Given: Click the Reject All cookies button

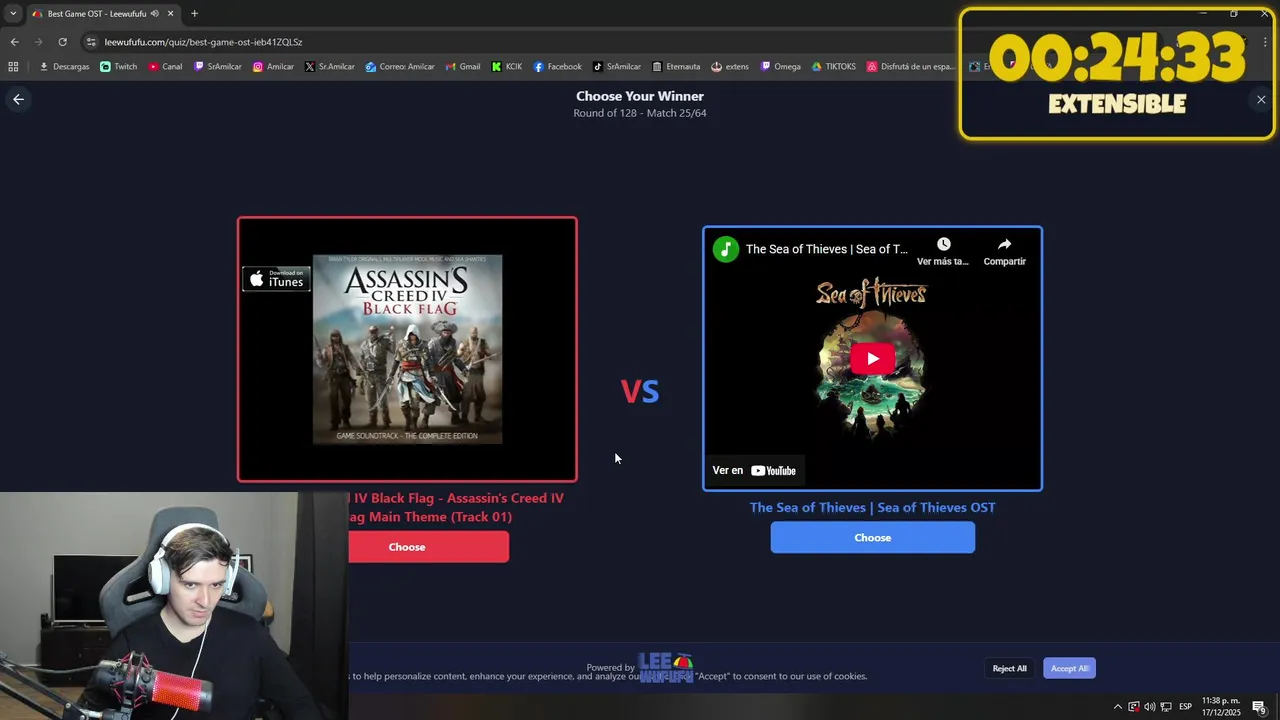Looking at the screenshot, I should tap(1009, 668).
